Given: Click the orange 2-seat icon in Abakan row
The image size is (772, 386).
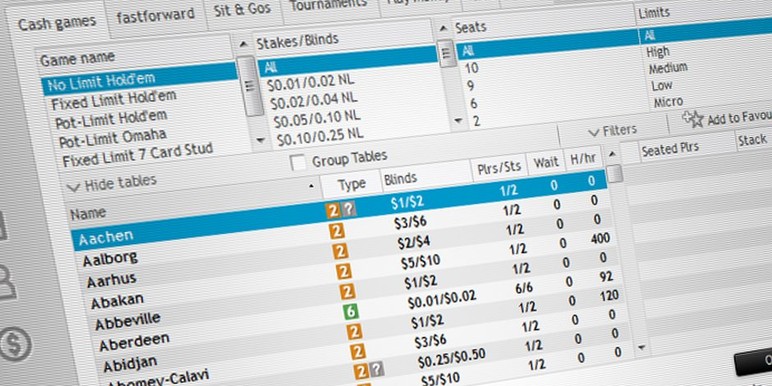Looking at the screenshot, I should [x=344, y=271].
